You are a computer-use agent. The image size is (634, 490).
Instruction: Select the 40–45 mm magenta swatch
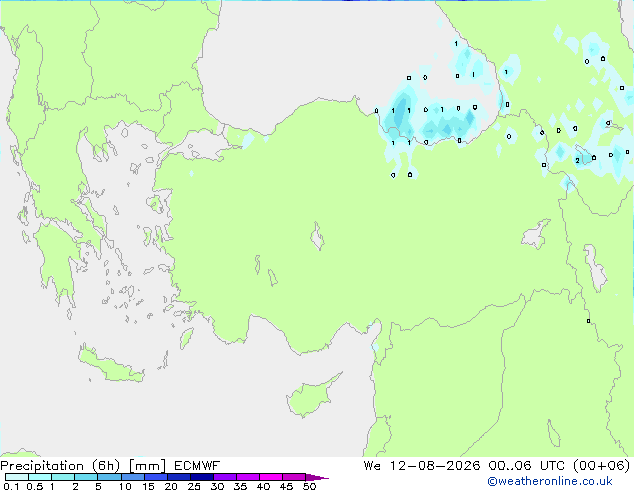click(x=271, y=477)
